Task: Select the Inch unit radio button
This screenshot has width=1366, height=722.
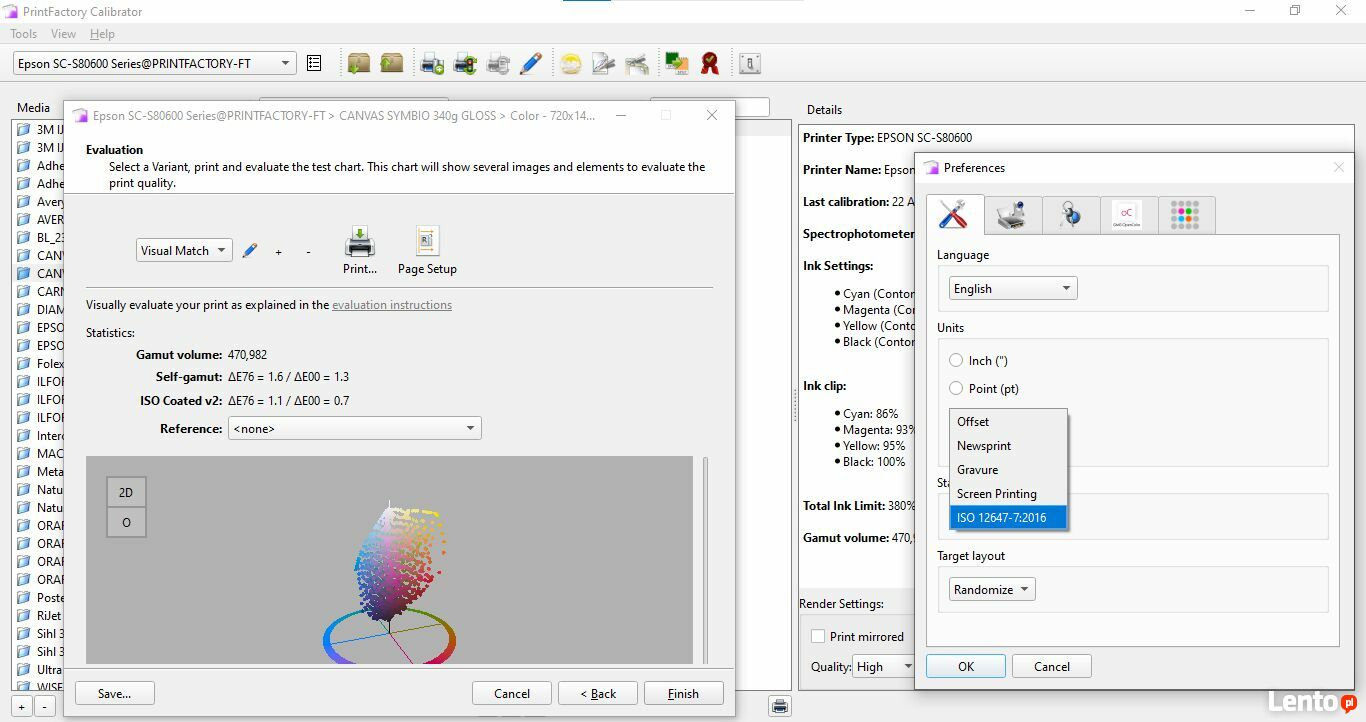Action: pyautogui.click(x=956, y=361)
